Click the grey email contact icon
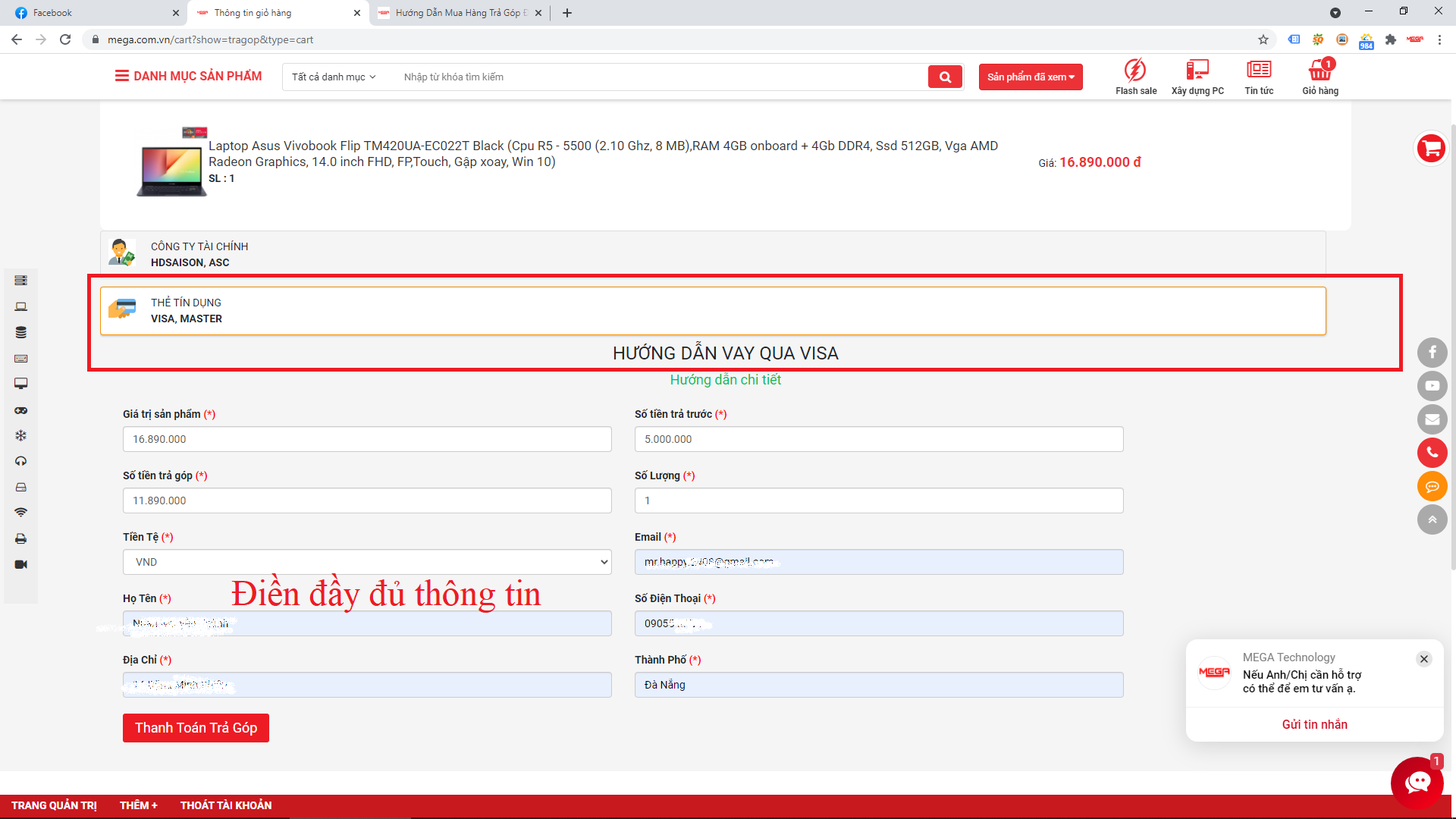 click(1432, 419)
